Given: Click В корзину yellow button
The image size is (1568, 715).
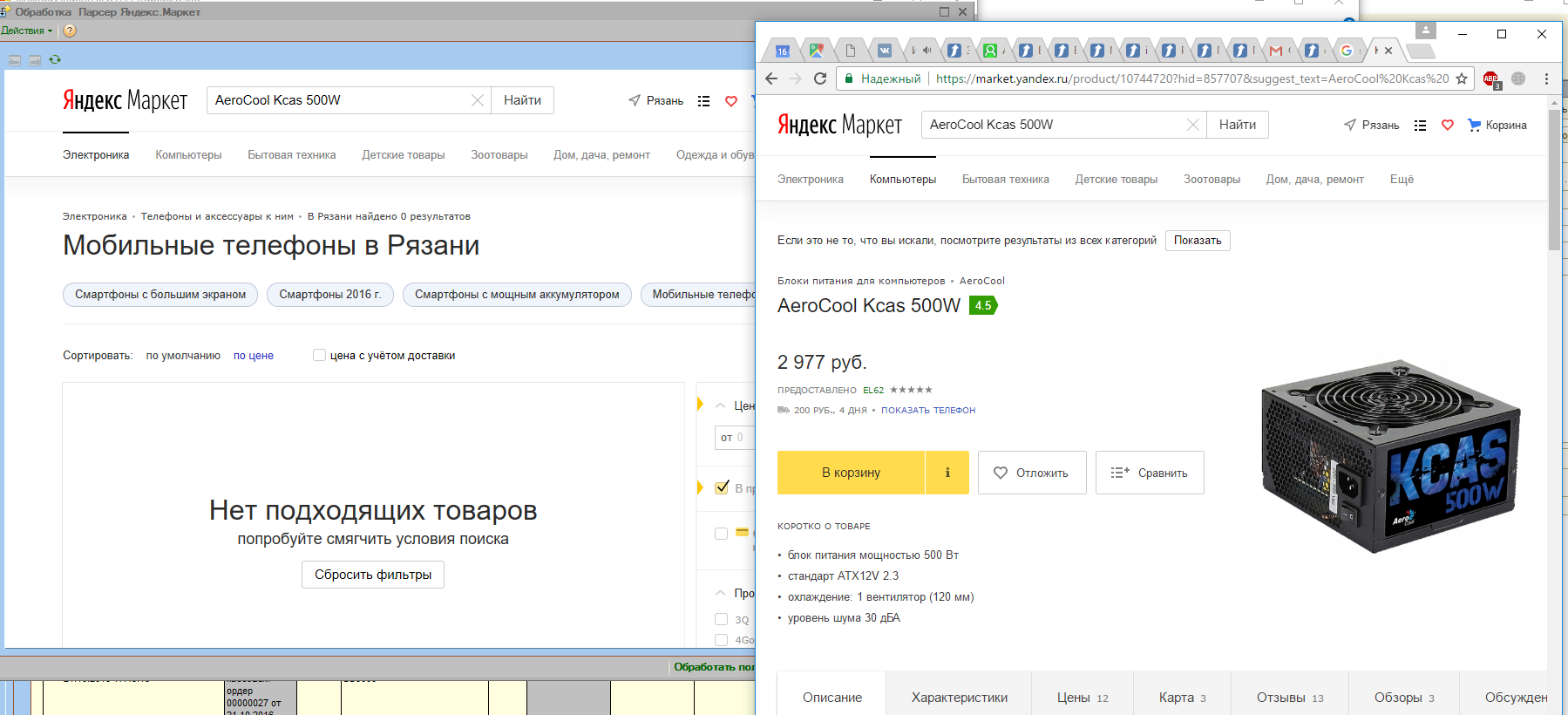Looking at the screenshot, I should [851, 473].
